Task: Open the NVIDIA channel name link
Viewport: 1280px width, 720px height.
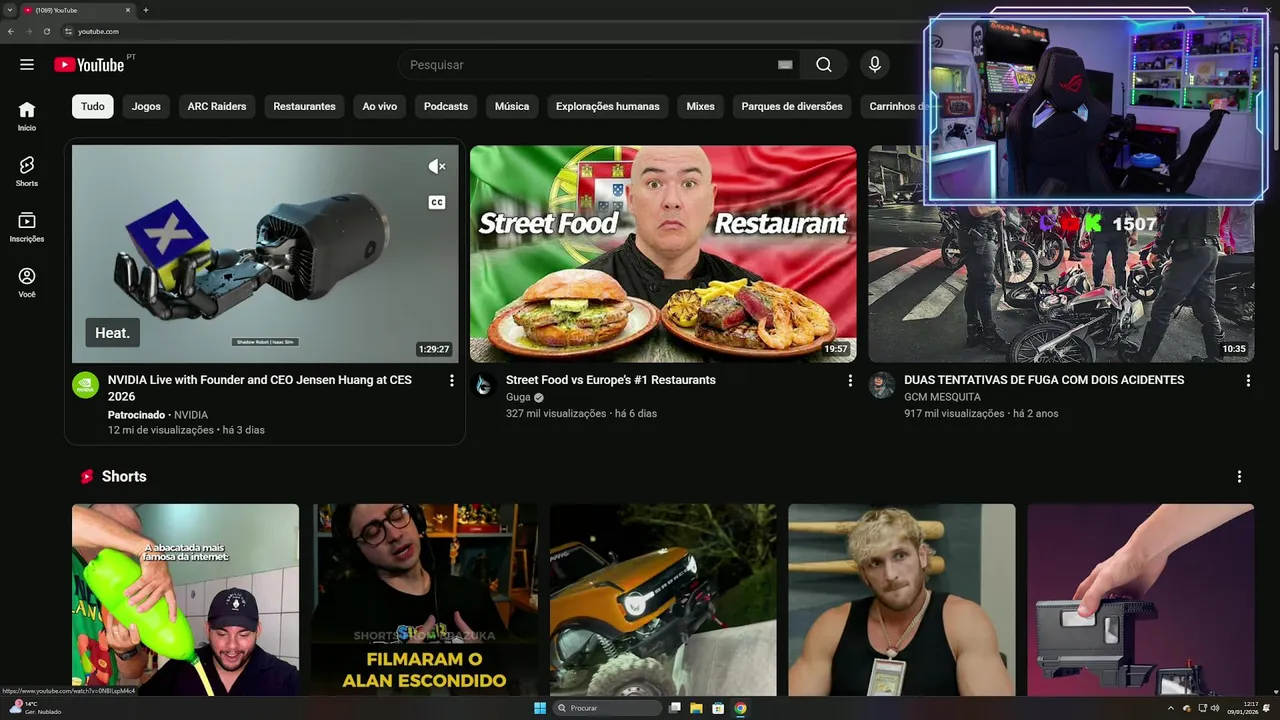Action: point(191,414)
